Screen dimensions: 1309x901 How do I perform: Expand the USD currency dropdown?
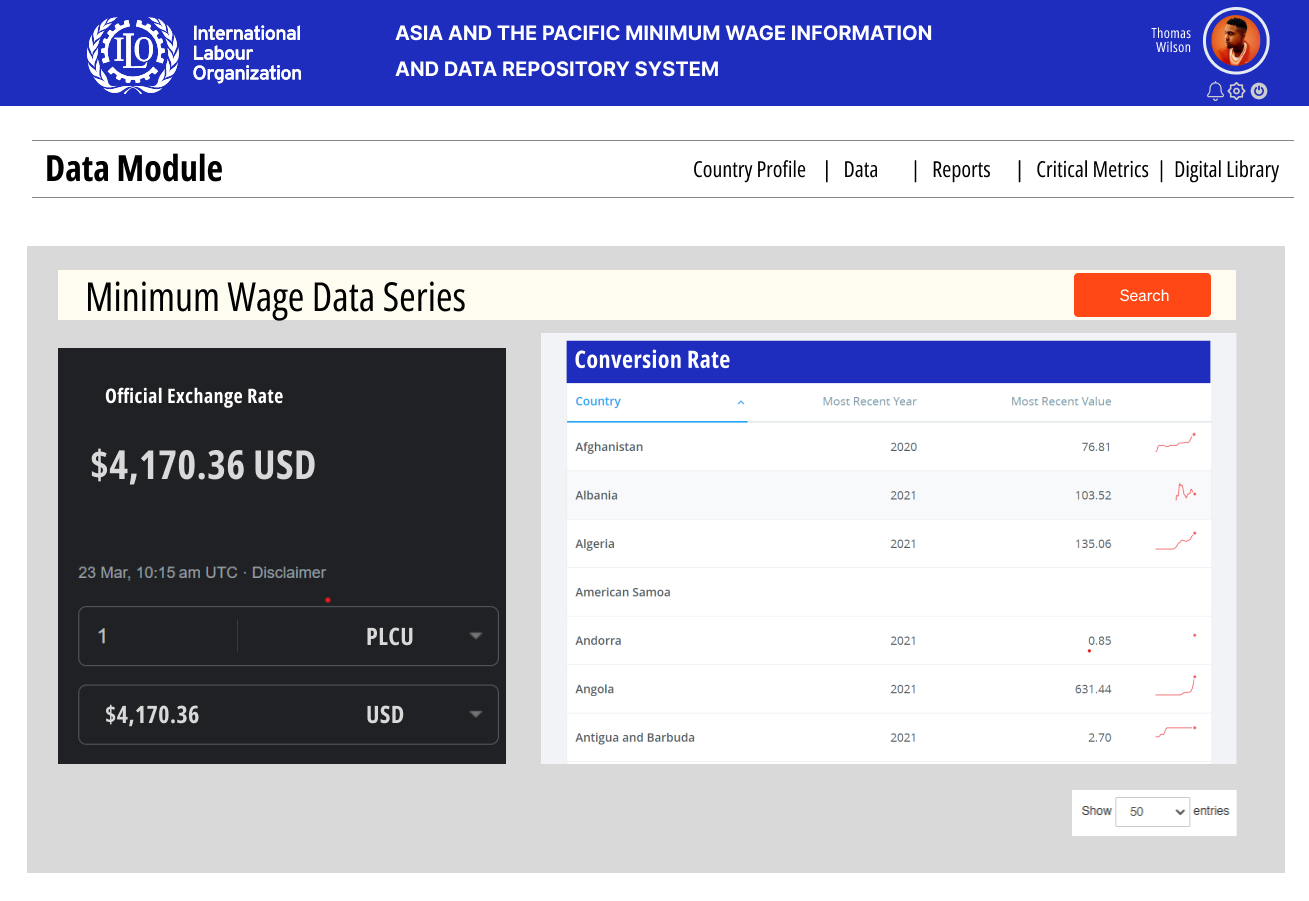click(476, 714)
